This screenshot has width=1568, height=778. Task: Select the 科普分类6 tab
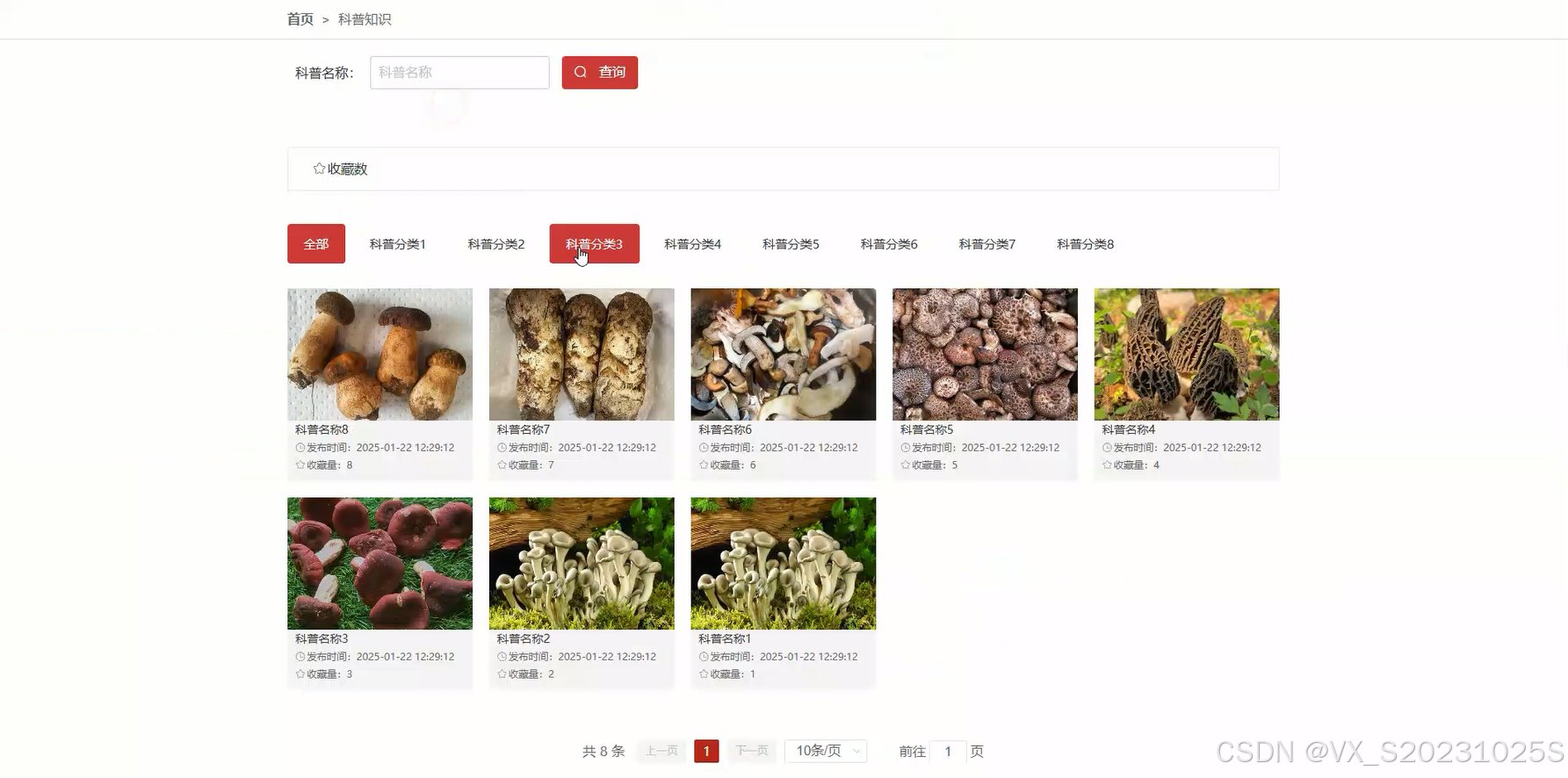[x=889, y=244]
